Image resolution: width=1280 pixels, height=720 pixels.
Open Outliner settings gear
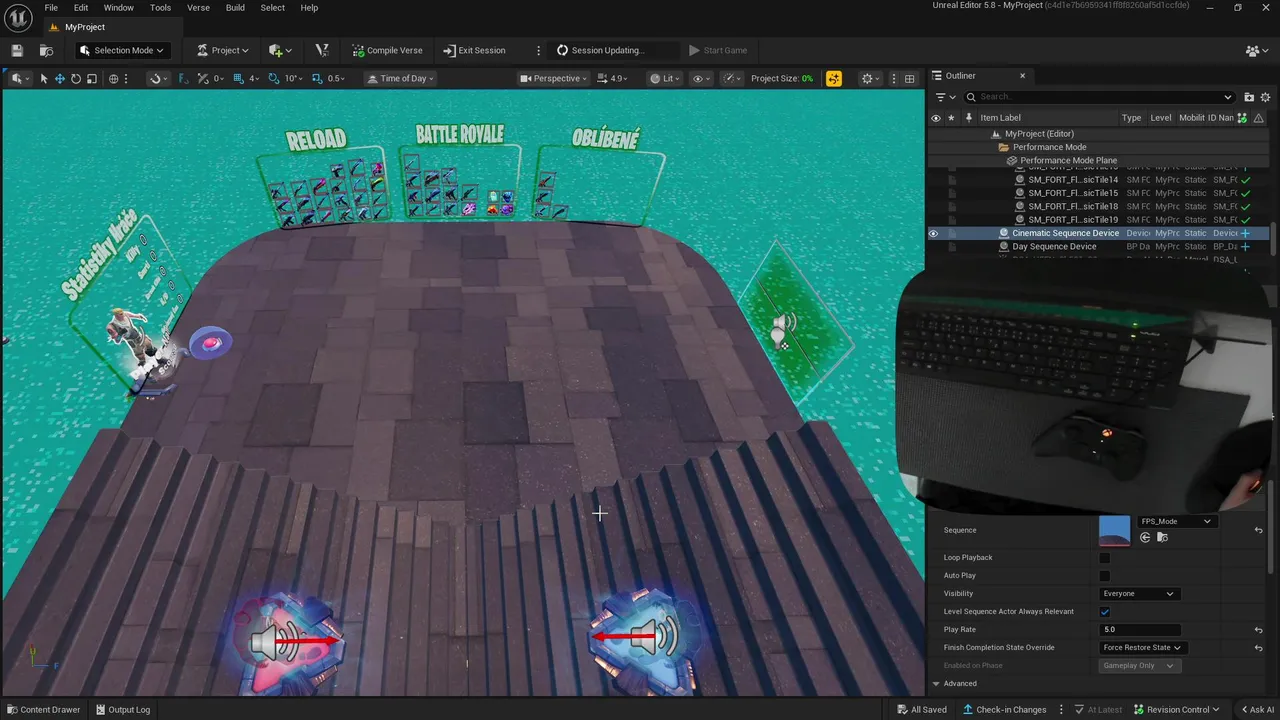(1266, 97)
